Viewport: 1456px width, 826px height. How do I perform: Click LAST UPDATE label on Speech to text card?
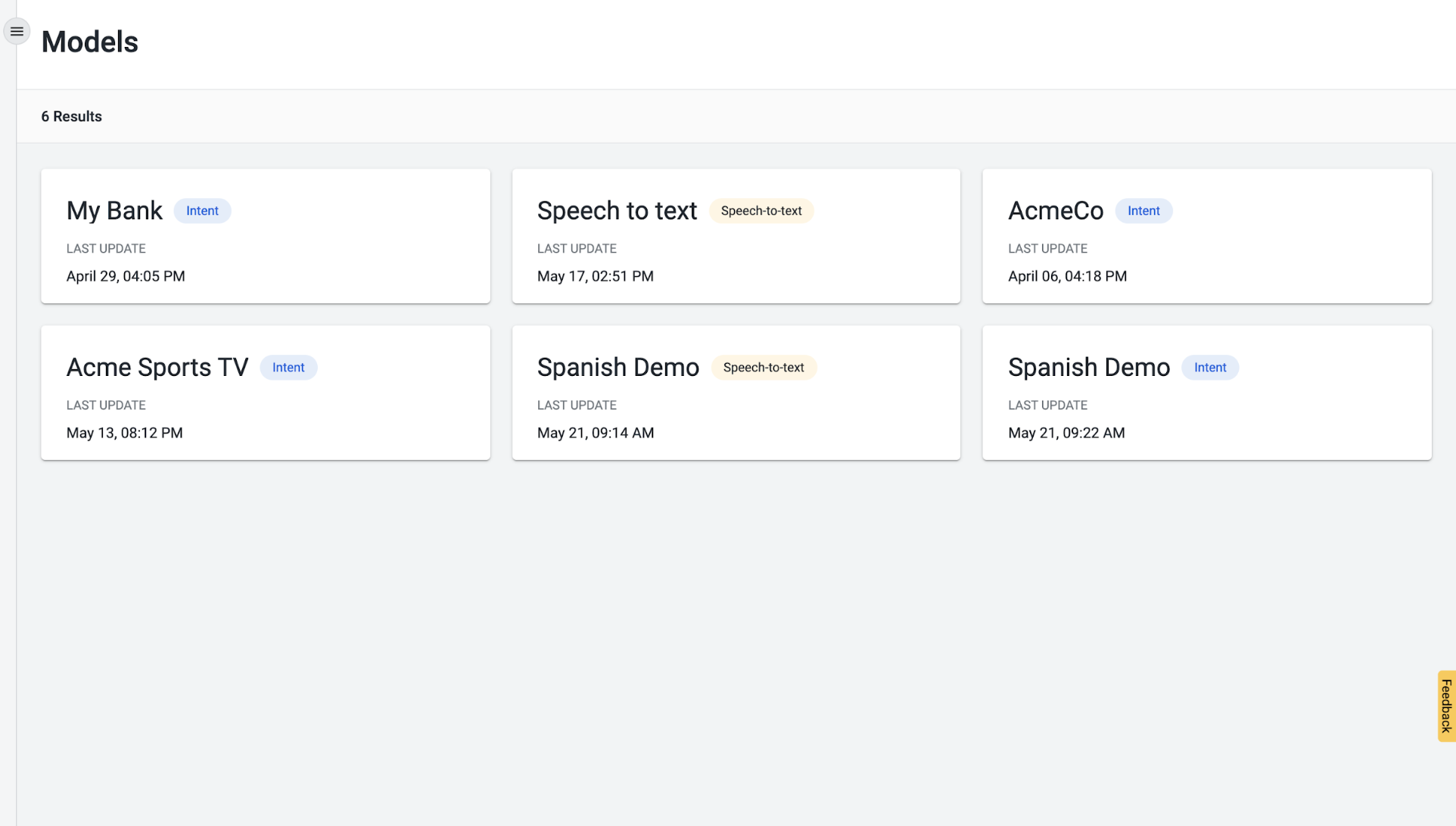577,249
